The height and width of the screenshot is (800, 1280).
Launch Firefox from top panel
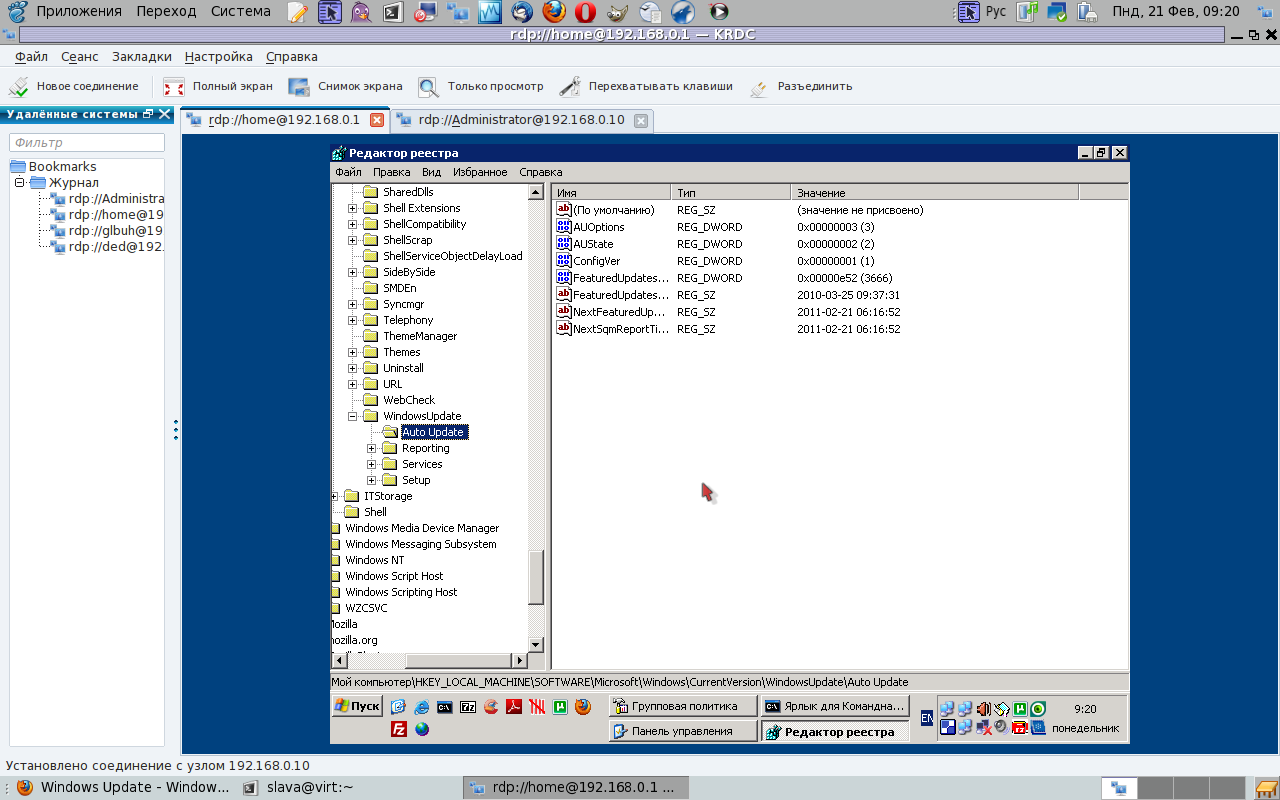tap(554, 12)
